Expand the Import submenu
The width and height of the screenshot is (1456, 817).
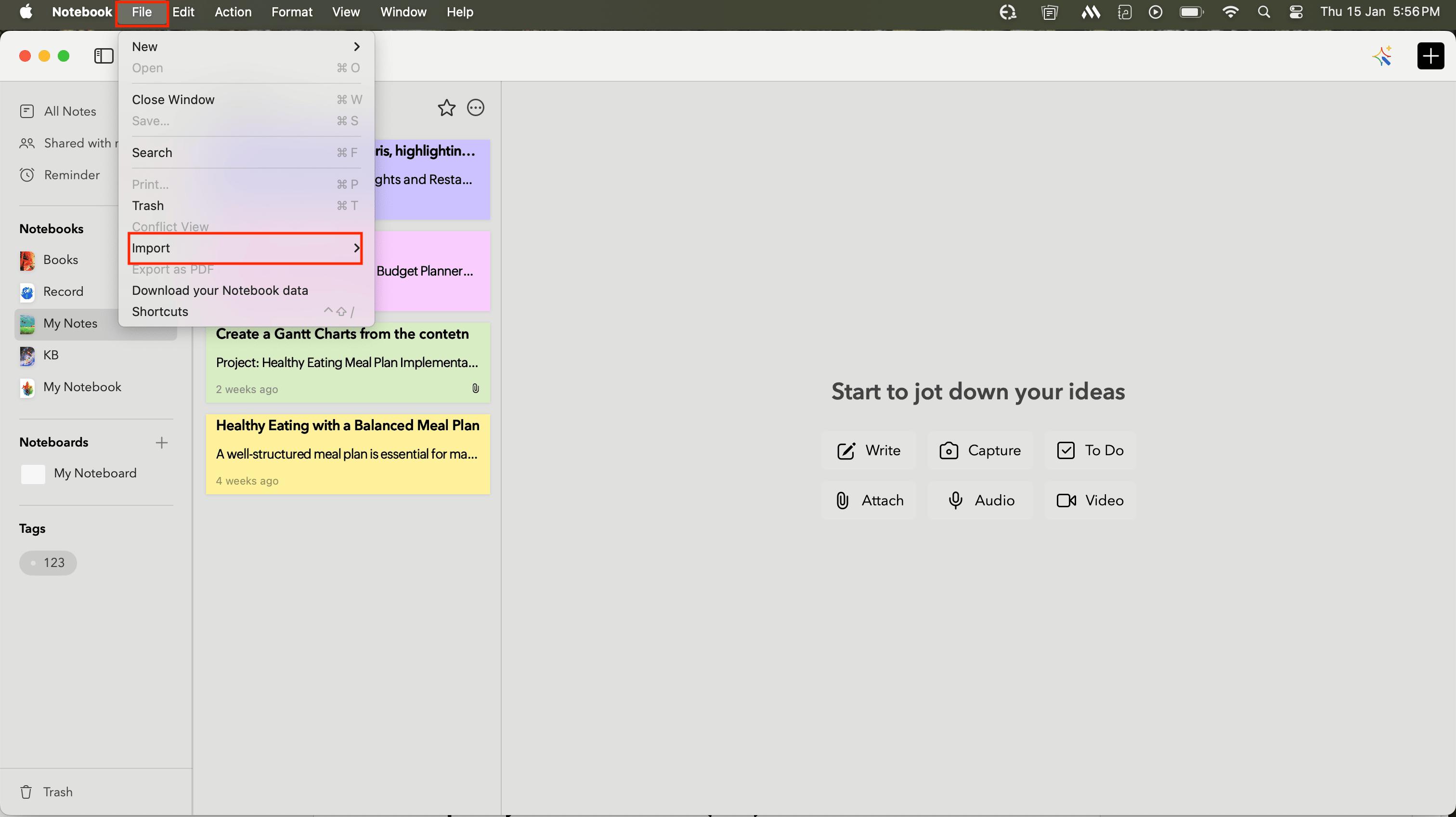tap(245, 248)
